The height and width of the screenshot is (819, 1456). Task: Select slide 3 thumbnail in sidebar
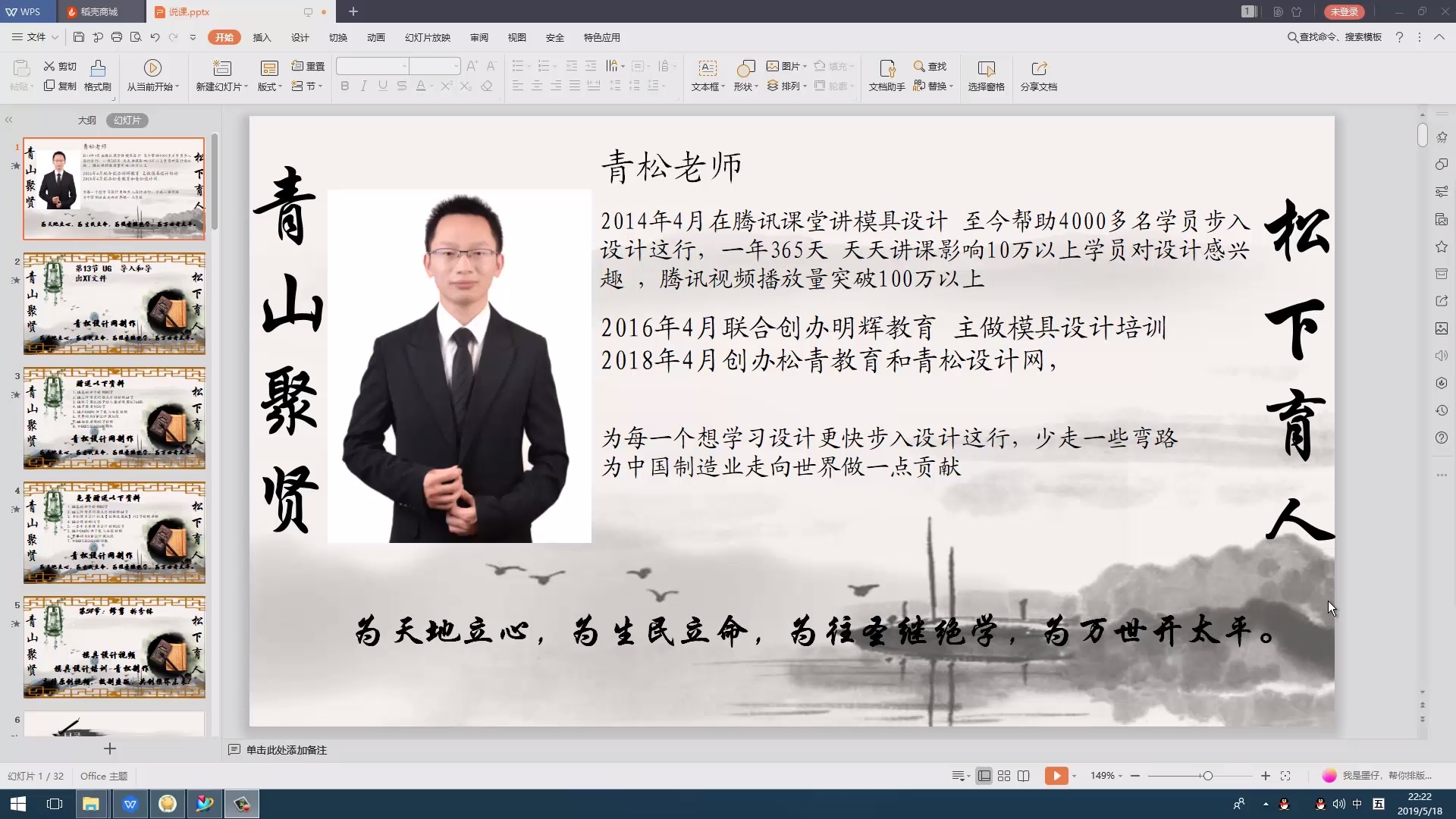pos(114,418)
